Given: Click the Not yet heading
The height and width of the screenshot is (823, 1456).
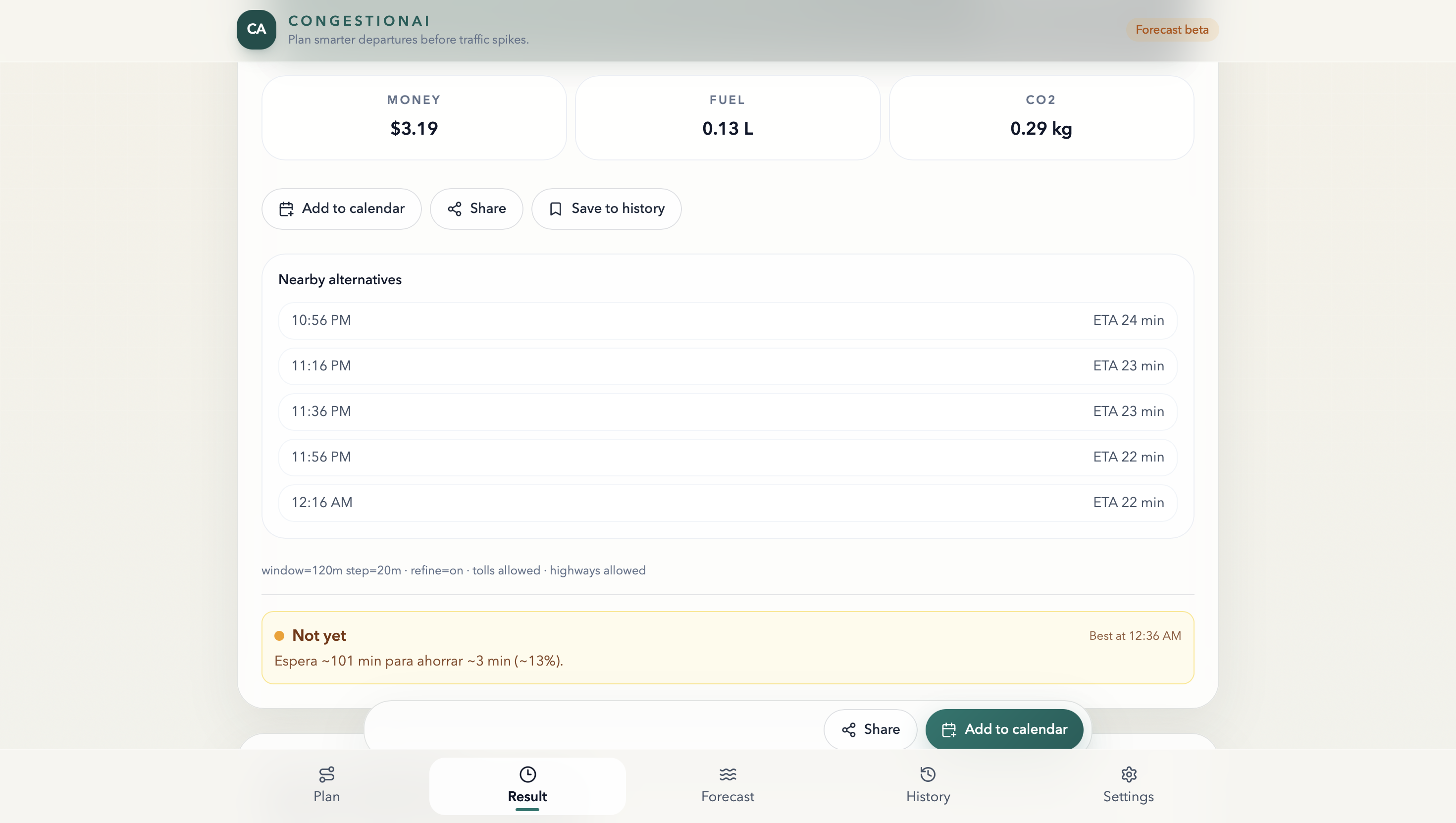Looking at the screenshot, I should pos(319,635).
